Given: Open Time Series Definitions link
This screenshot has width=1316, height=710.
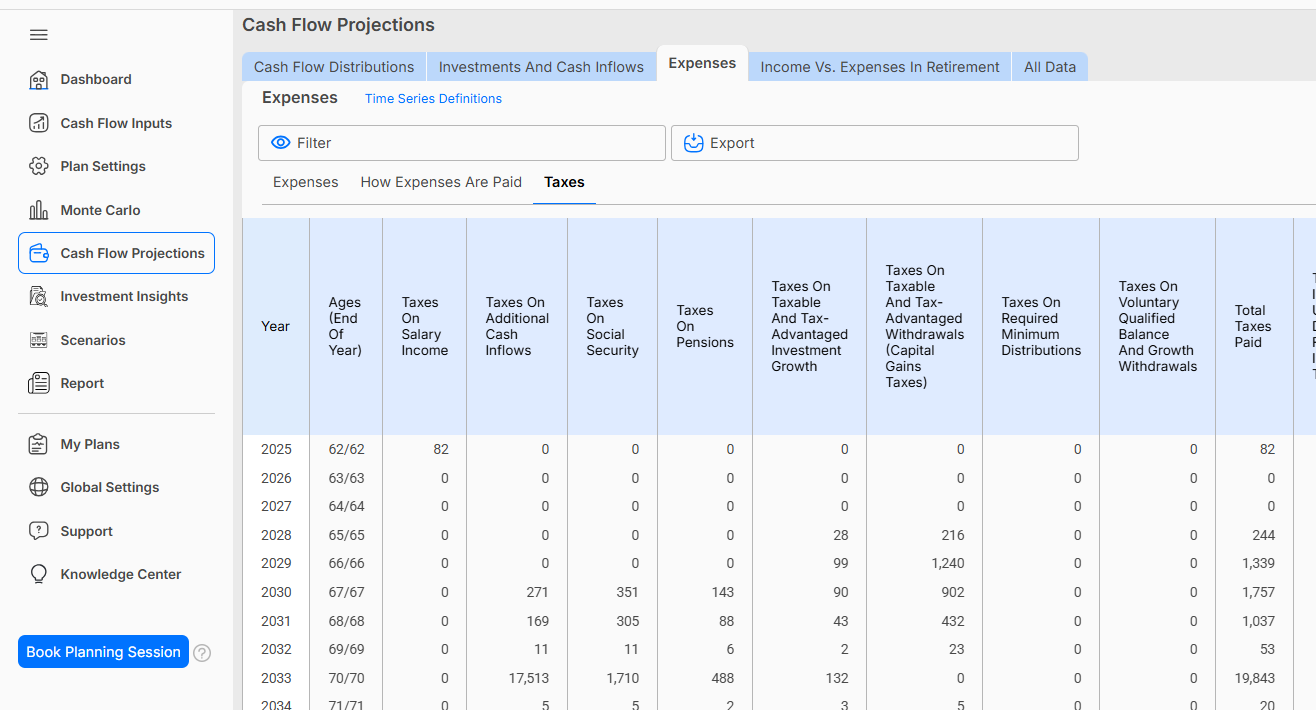Looking at the screenshot, I should tap(433, 99).
